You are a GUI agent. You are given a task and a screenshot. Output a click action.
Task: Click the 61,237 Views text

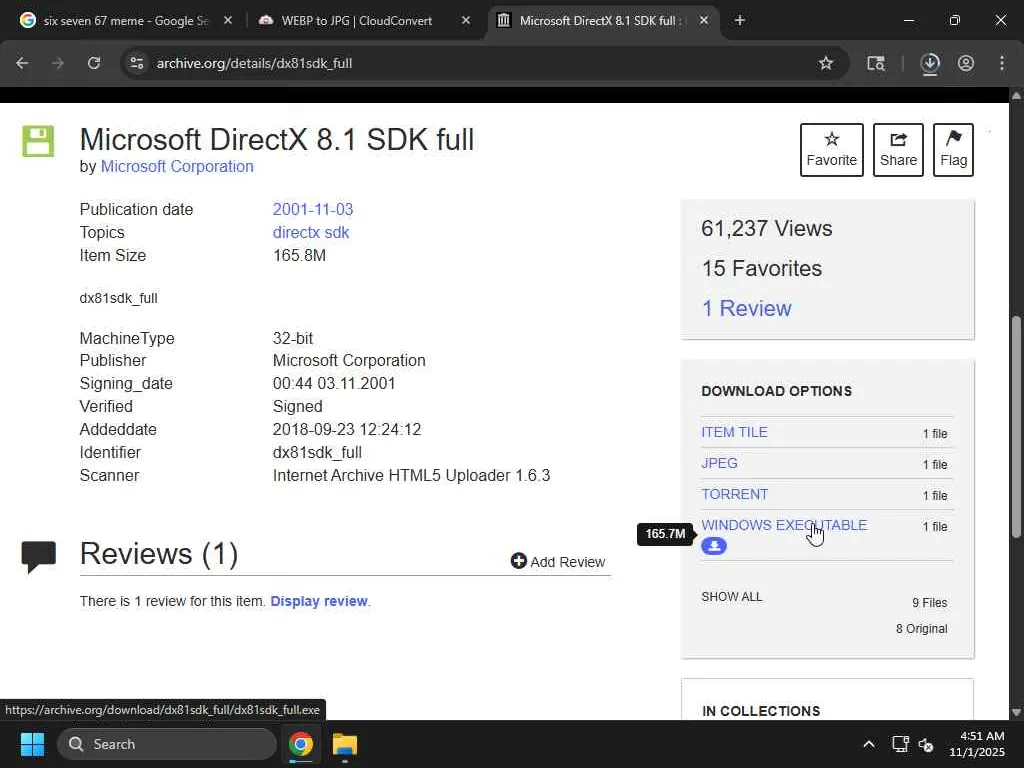[767, 229]
